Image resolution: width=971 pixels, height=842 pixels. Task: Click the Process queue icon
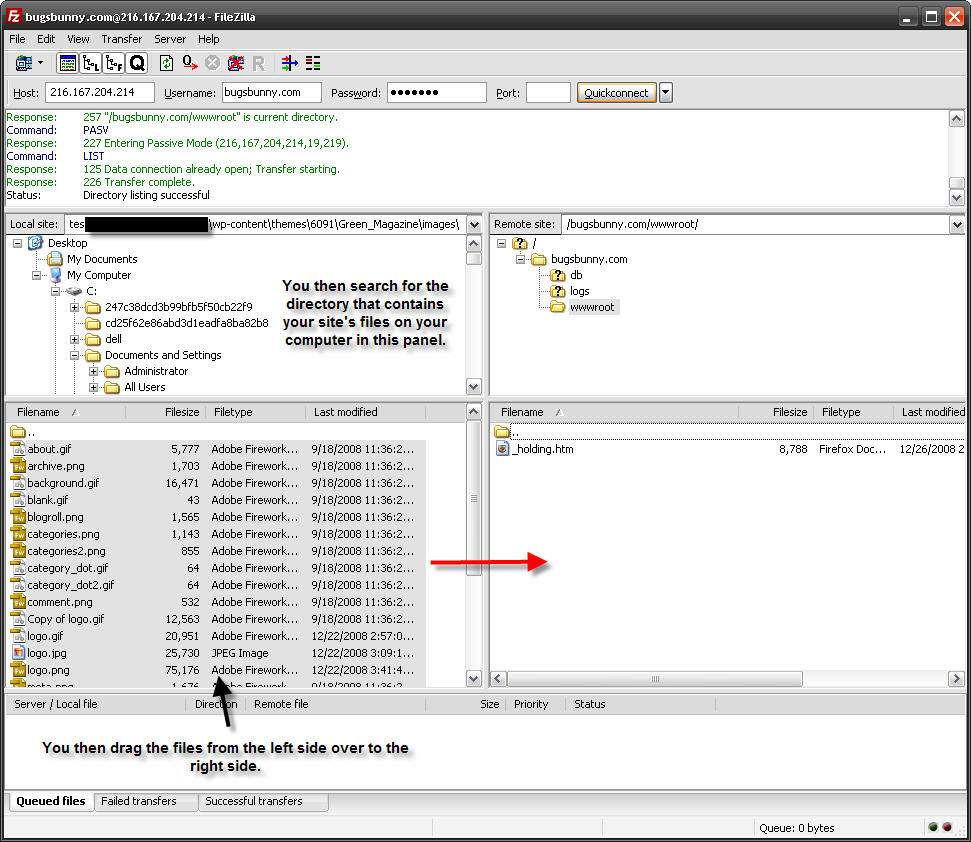point(189,63)
